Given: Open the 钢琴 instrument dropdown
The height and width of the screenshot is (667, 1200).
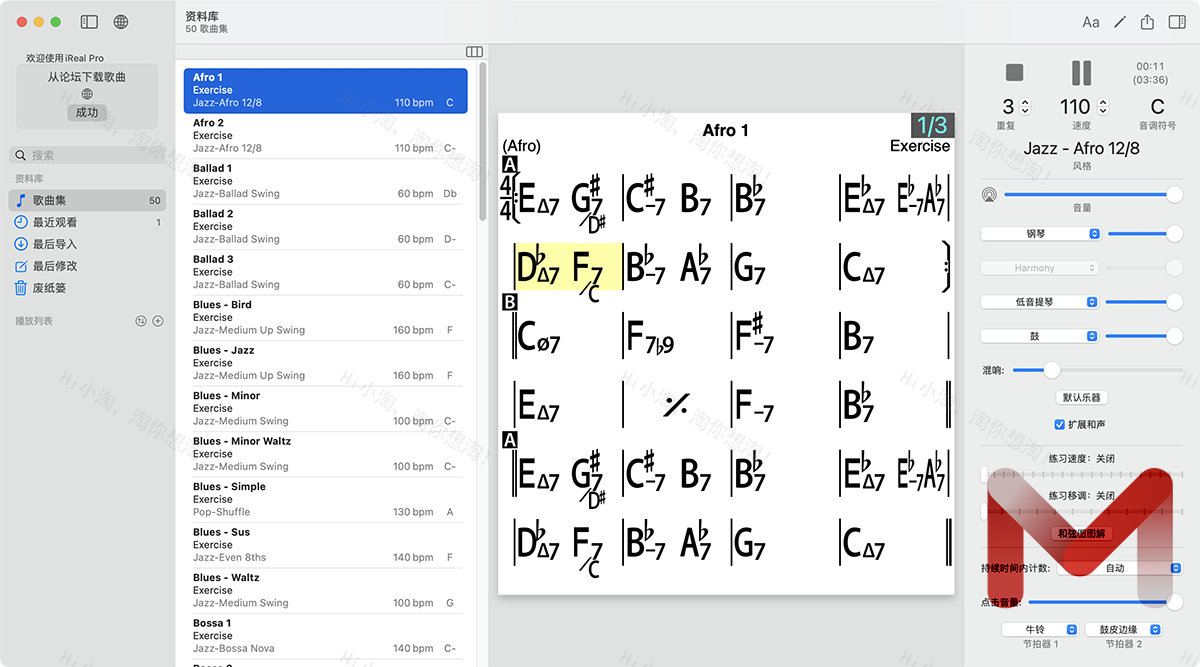Looking at the screenshot, I should tap(1040, 234).
